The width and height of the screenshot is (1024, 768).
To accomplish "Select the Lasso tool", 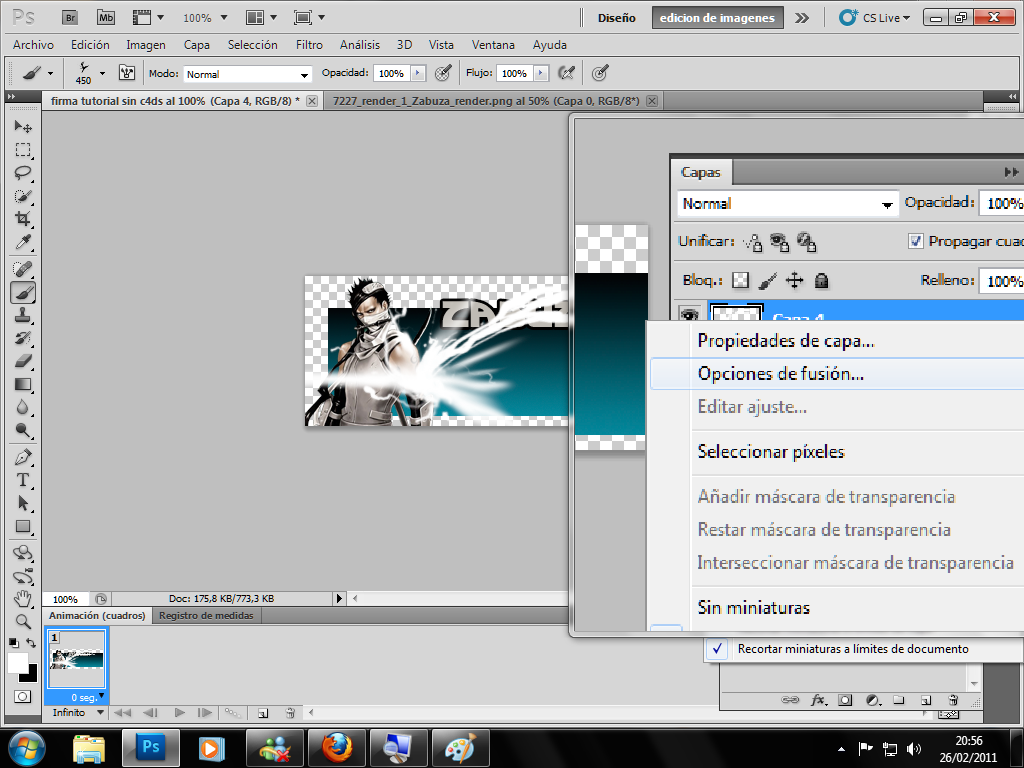I will [x=23, y=173].
